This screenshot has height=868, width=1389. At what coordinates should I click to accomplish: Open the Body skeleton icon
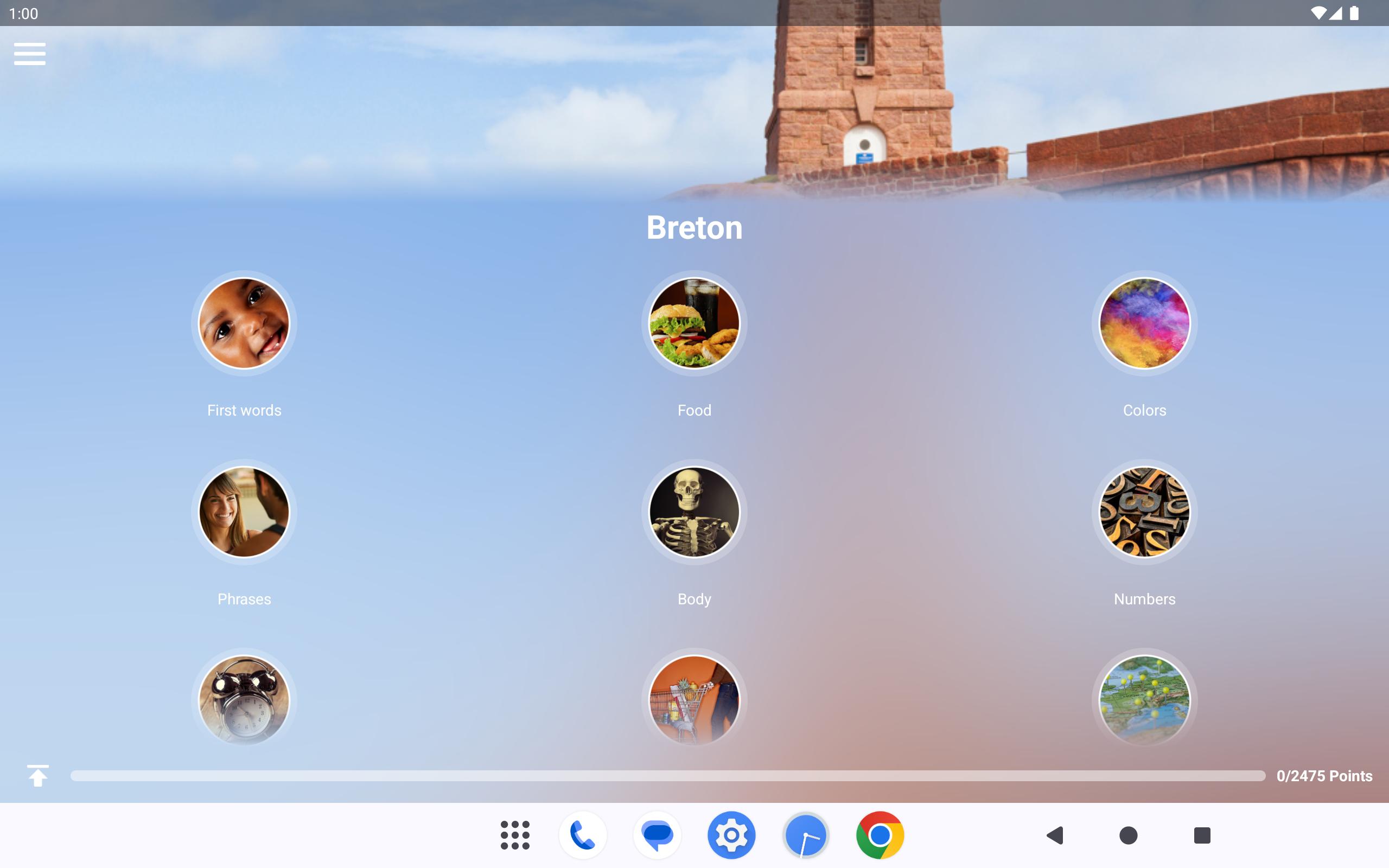[694, 512]
